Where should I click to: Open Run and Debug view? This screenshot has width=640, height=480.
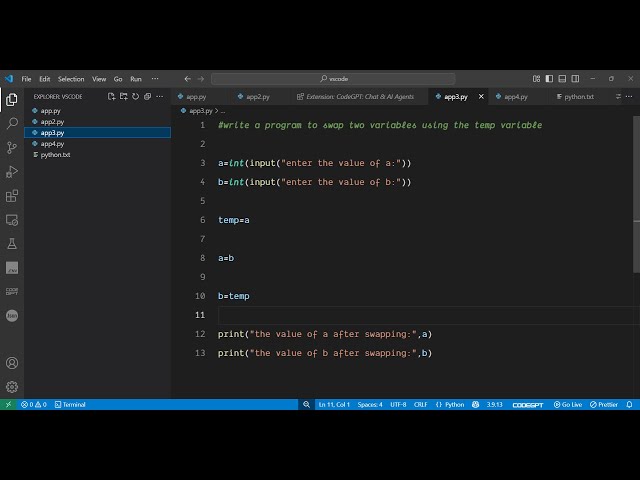(12, 171)
